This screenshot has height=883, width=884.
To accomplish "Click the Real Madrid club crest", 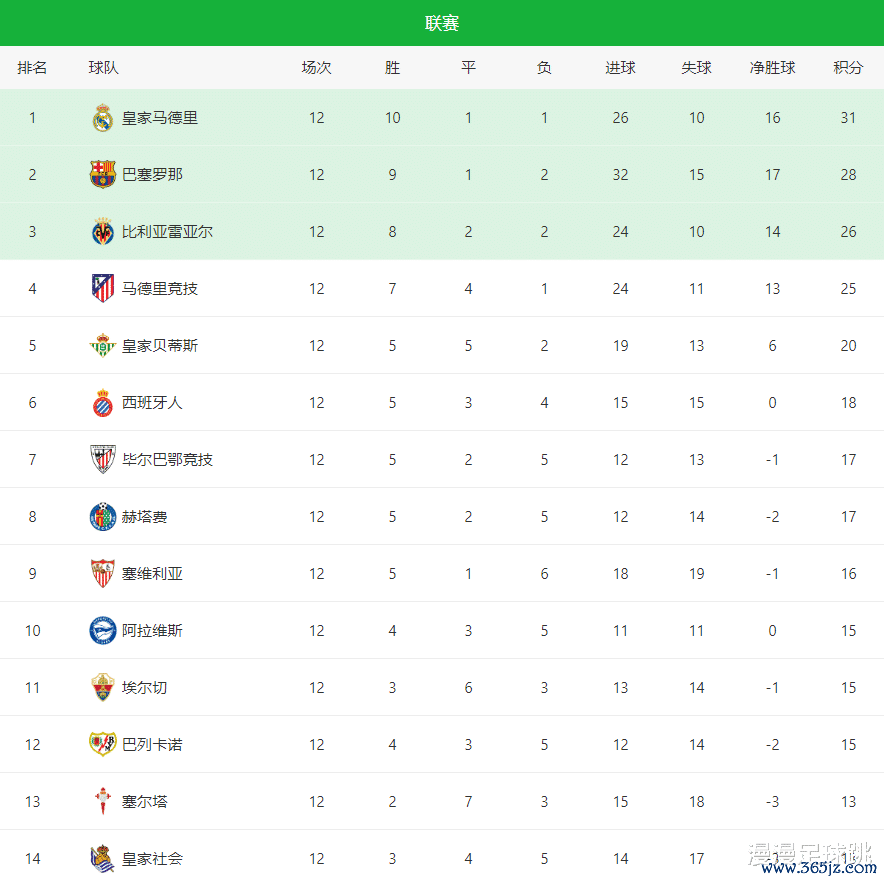I will (x=103, y=118).
